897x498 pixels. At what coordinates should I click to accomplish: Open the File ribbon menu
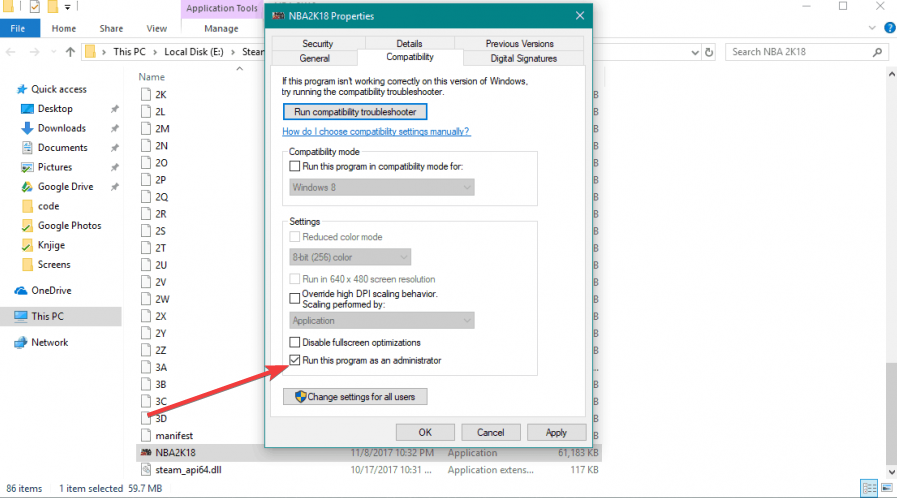(x=18, y=28)
